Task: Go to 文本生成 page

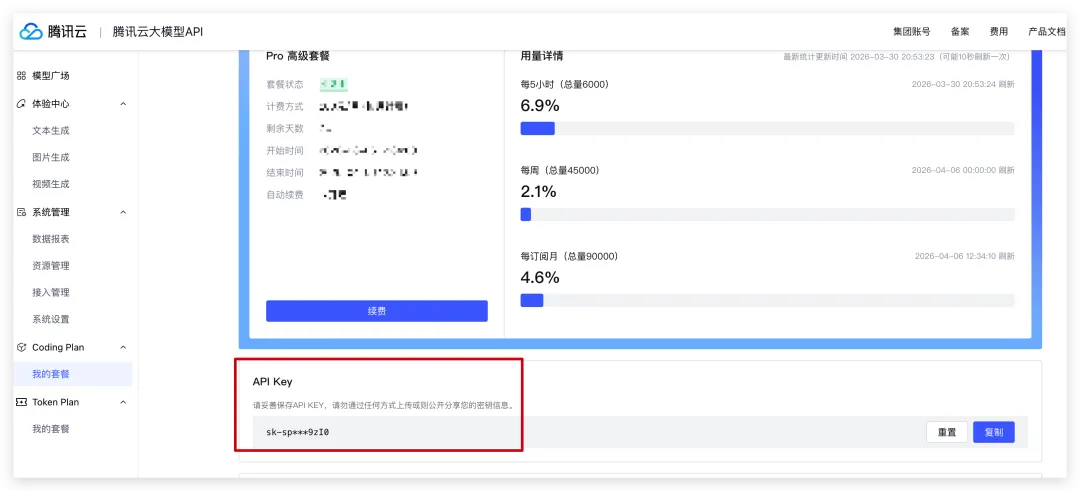Action: [x=51, y=131]
